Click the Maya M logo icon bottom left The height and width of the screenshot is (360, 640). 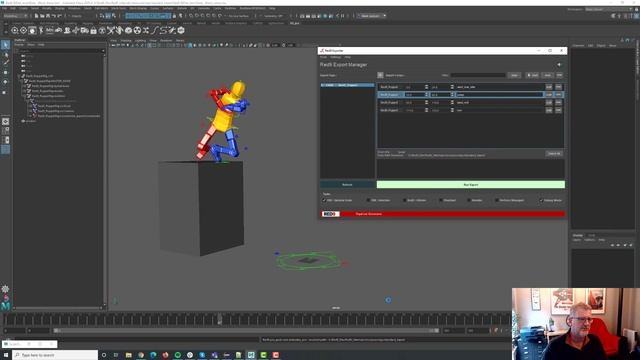(x=5, y=306)
